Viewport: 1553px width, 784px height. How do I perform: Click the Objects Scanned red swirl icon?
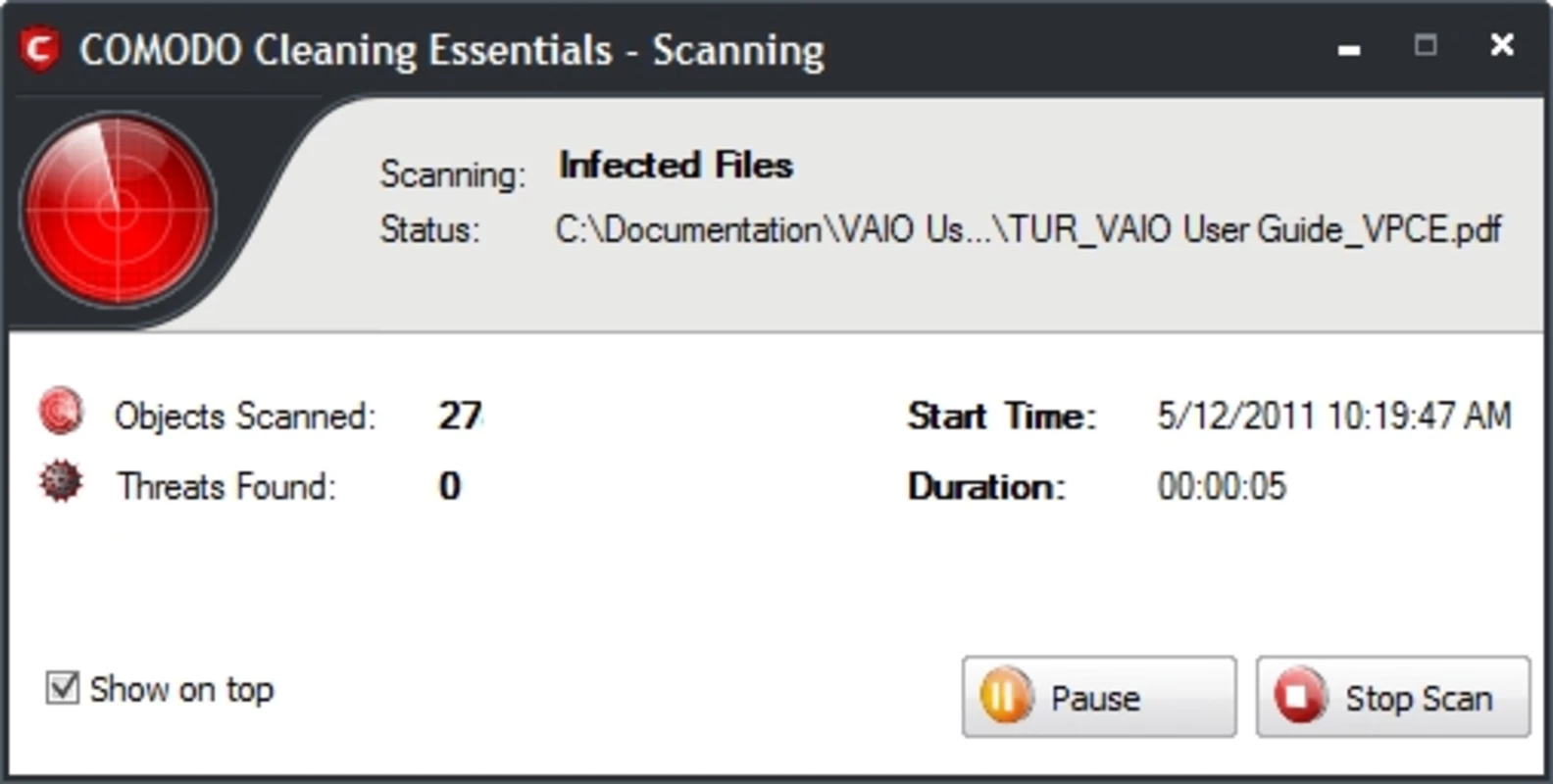[x=61, y=413]
